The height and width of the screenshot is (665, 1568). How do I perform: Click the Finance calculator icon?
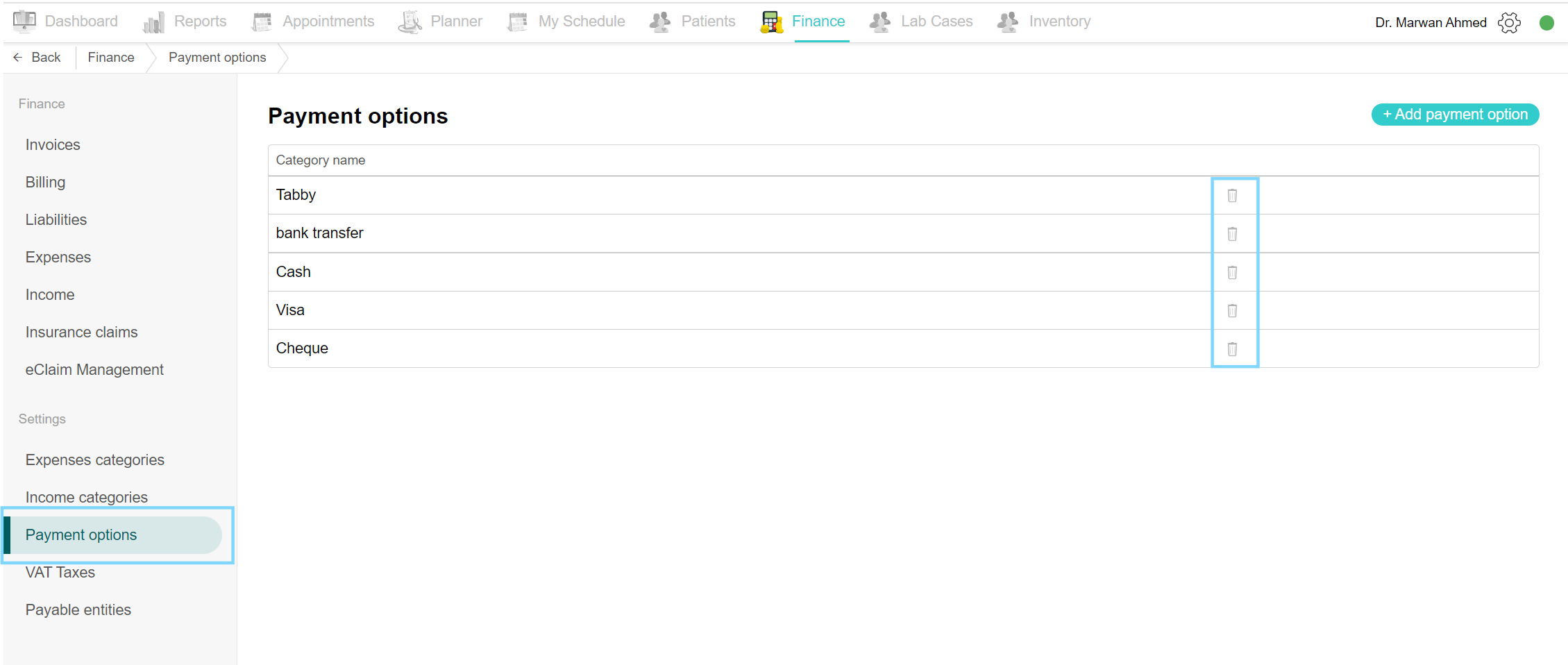(x=771, y=22)
